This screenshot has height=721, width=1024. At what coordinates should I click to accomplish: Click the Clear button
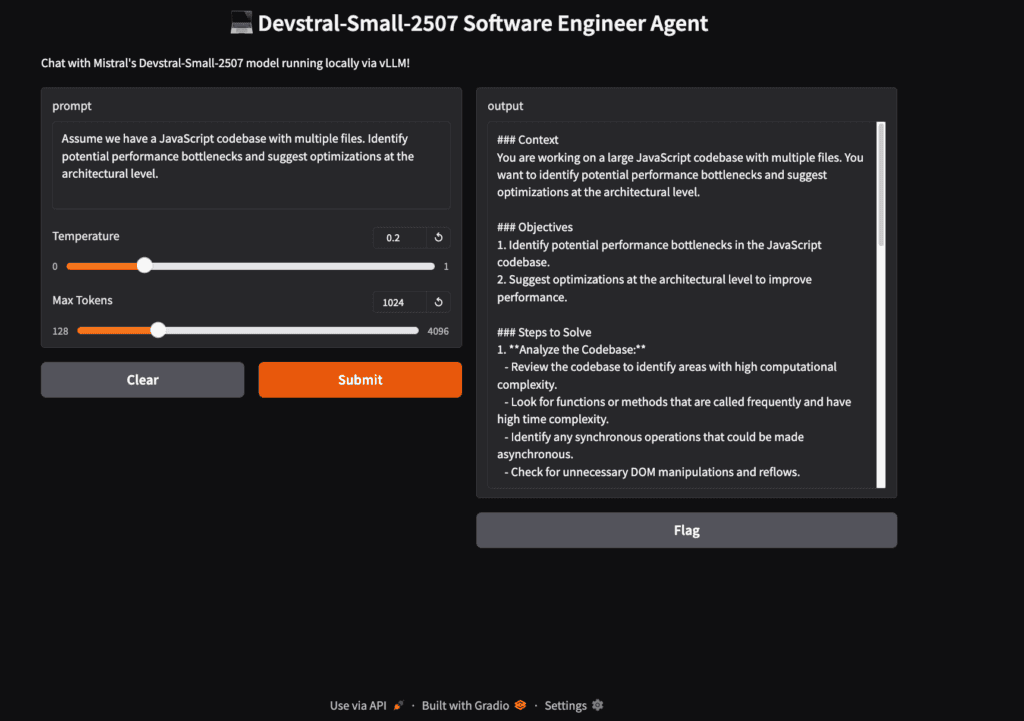pos(142,380)
